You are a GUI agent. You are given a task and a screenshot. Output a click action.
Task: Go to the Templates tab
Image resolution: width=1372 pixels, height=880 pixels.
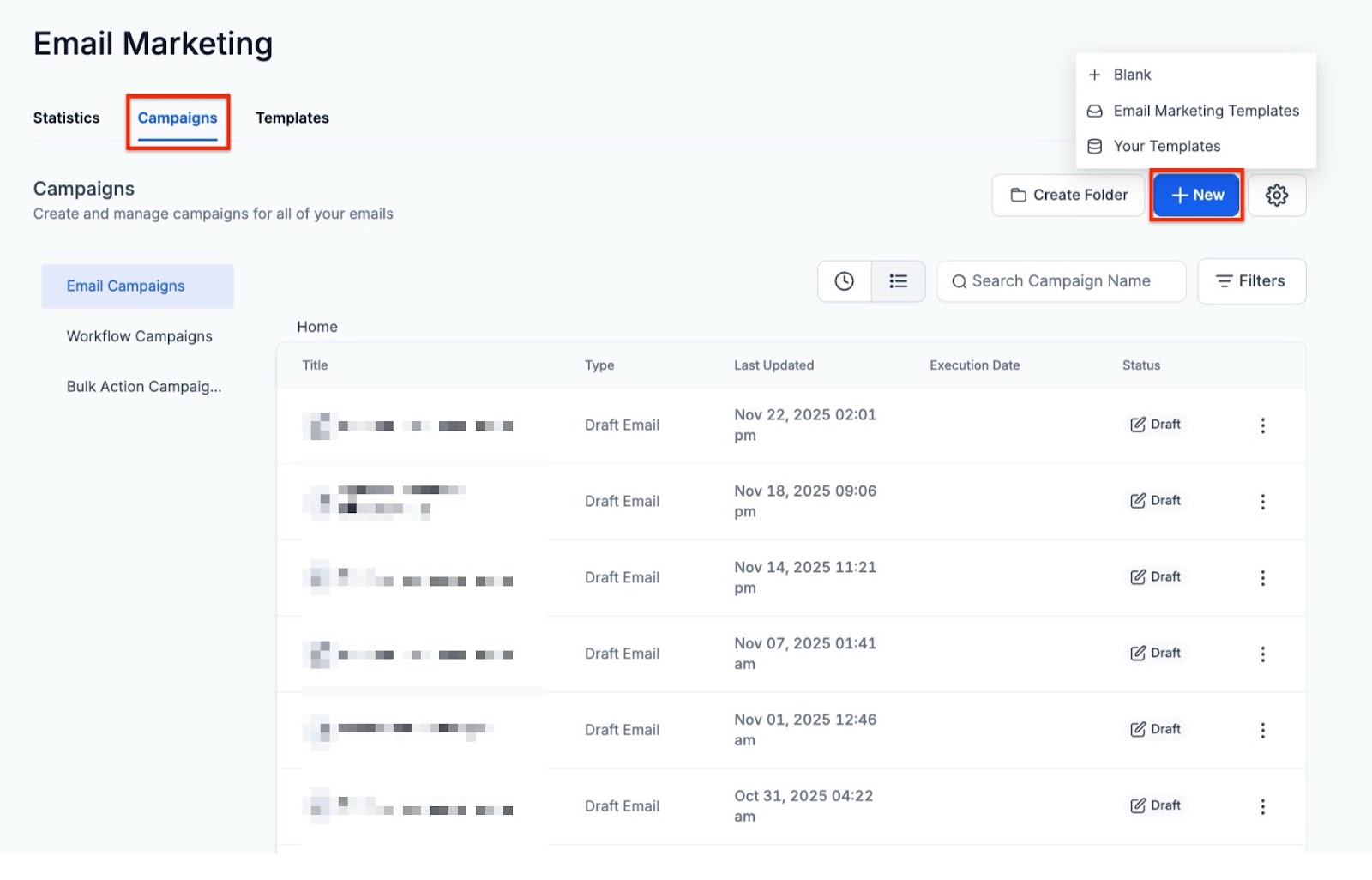(x=292, y=118)
